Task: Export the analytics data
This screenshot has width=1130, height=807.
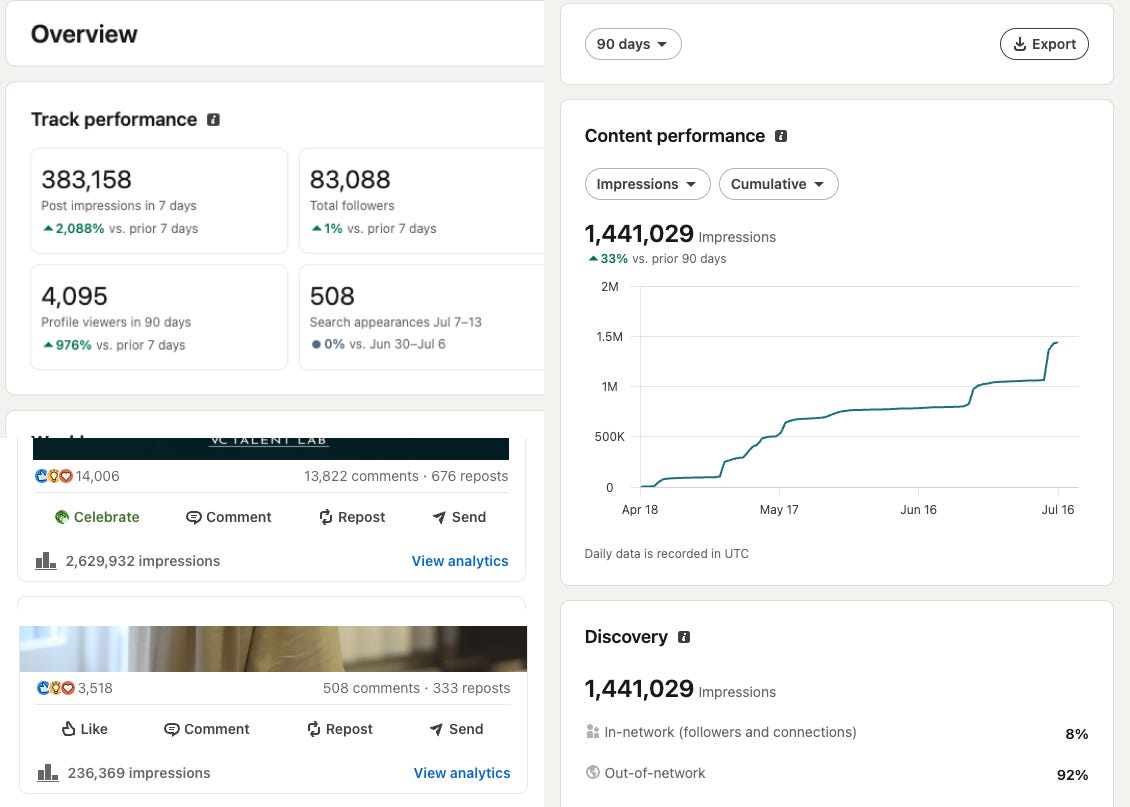Action: pyautogui.click(x=1044, y=44)
